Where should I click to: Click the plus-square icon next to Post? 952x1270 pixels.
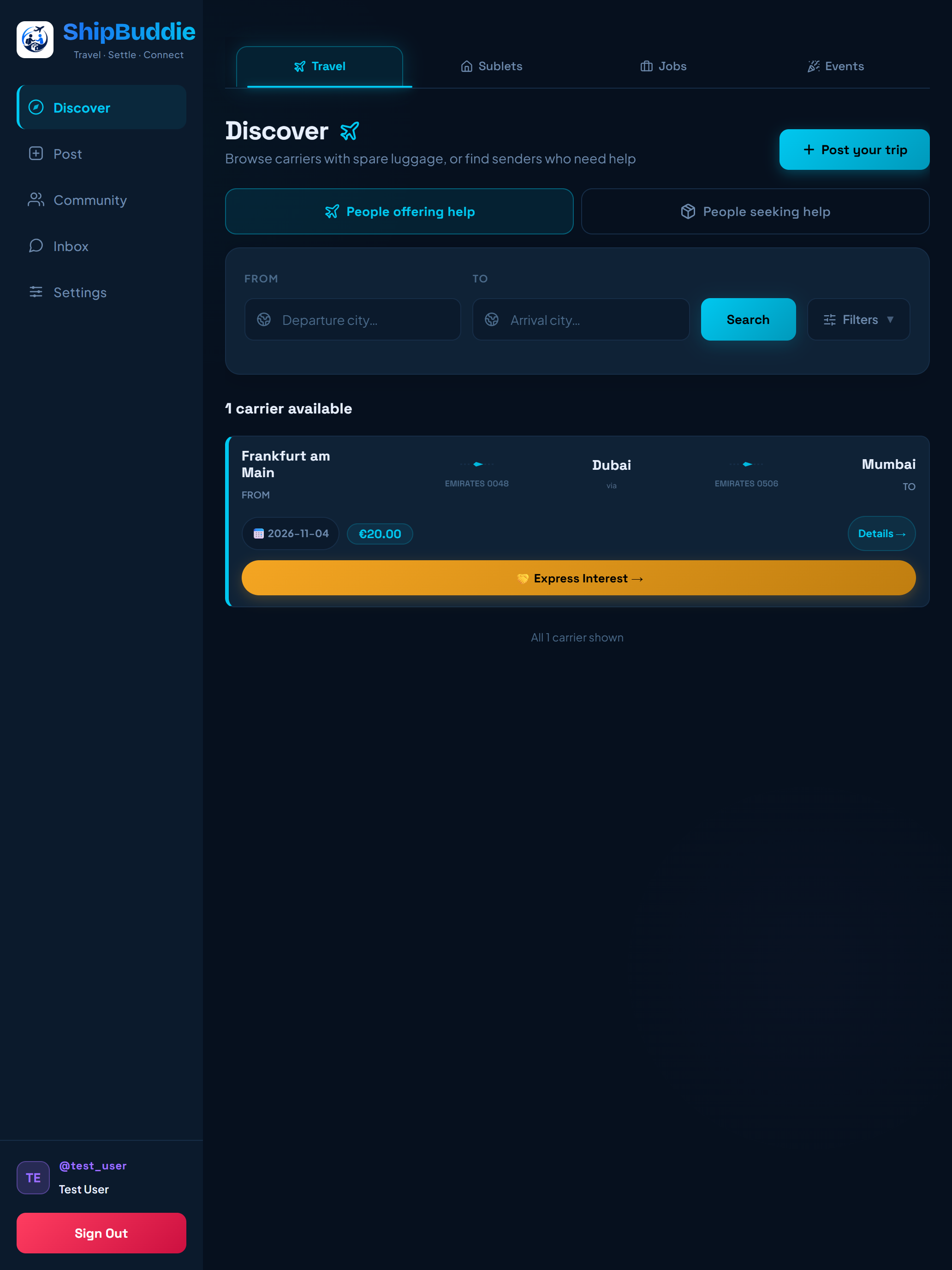[36, 153]
